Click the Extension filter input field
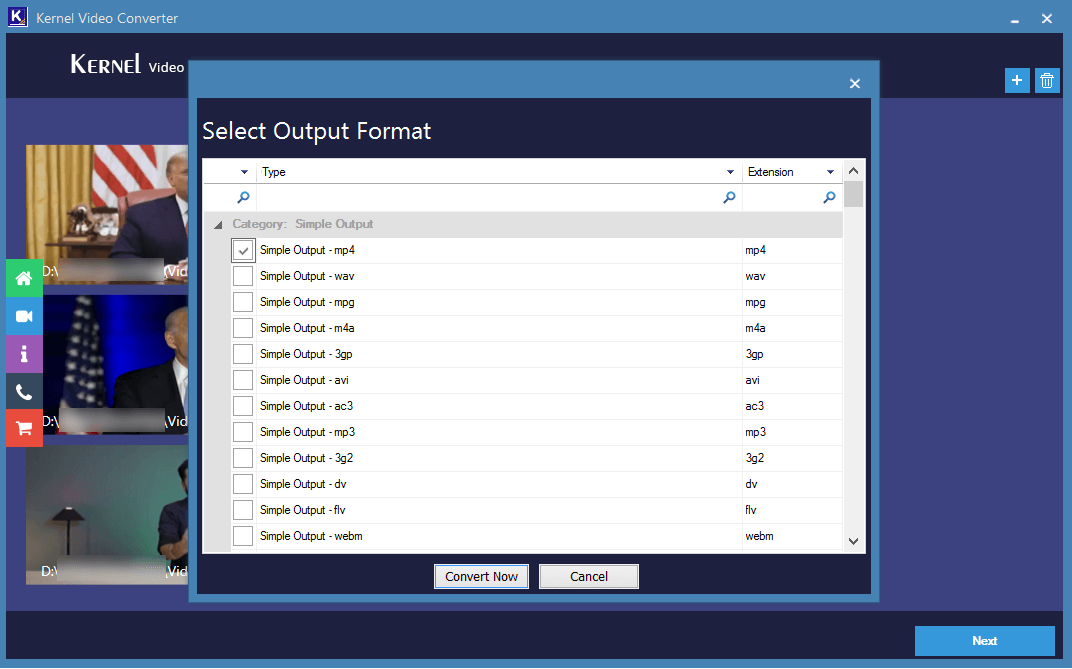Image resolution: width=1072 pixels, height=669 pixels. tap(792, 197)
